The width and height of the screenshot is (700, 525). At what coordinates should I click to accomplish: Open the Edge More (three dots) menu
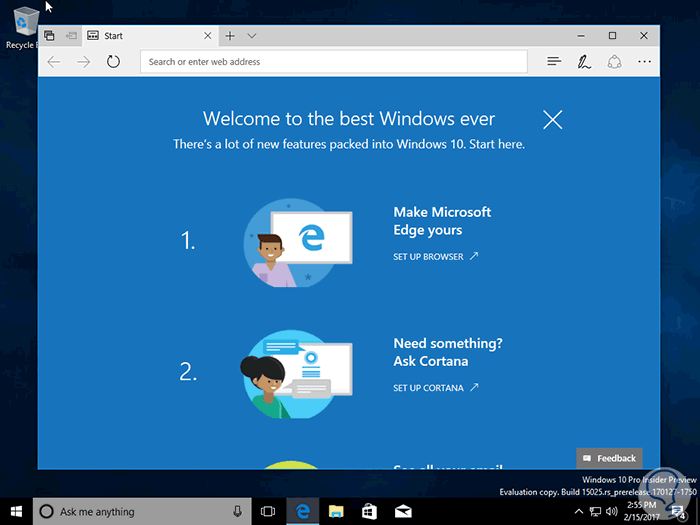click(644, 62)
